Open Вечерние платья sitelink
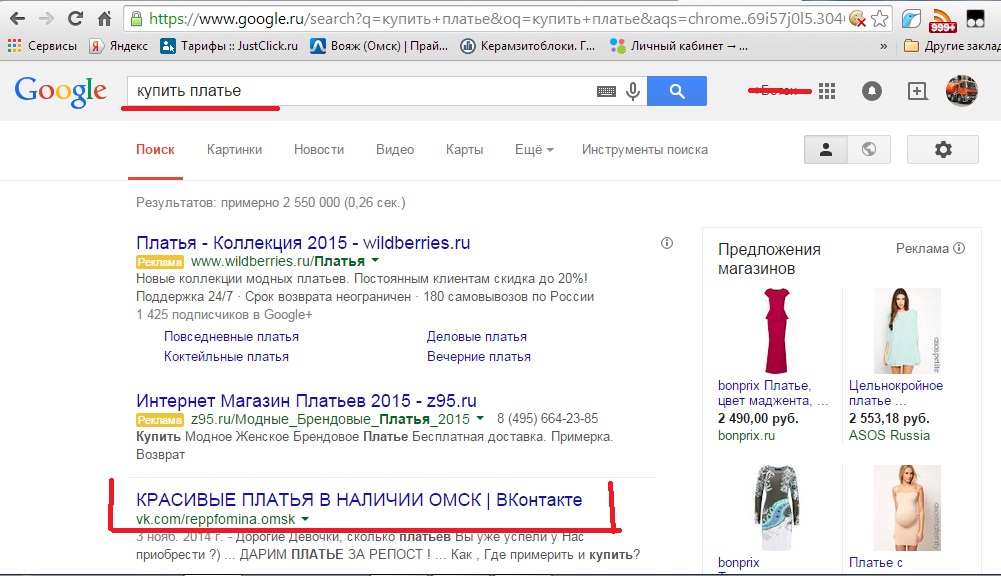Screen dimensions: 1001x576 479,356
